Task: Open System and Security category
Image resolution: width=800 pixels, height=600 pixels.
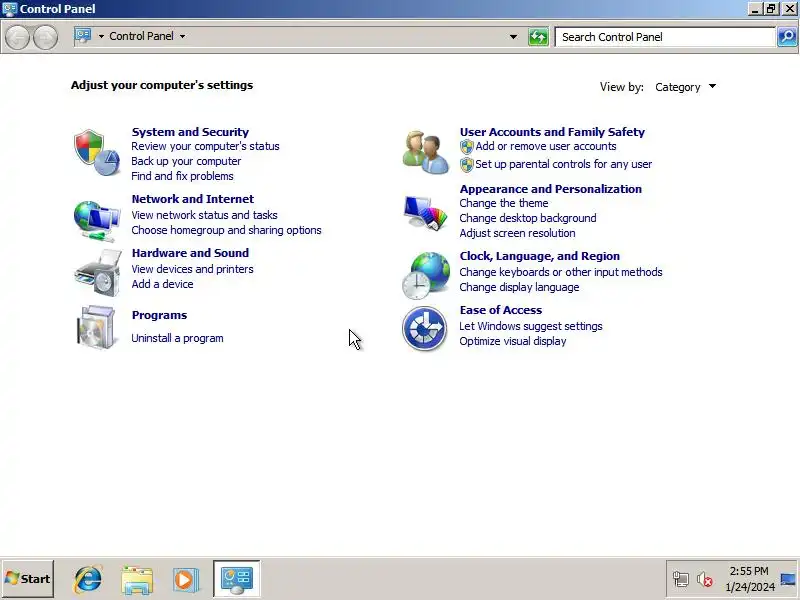Action: coord(190,132)
